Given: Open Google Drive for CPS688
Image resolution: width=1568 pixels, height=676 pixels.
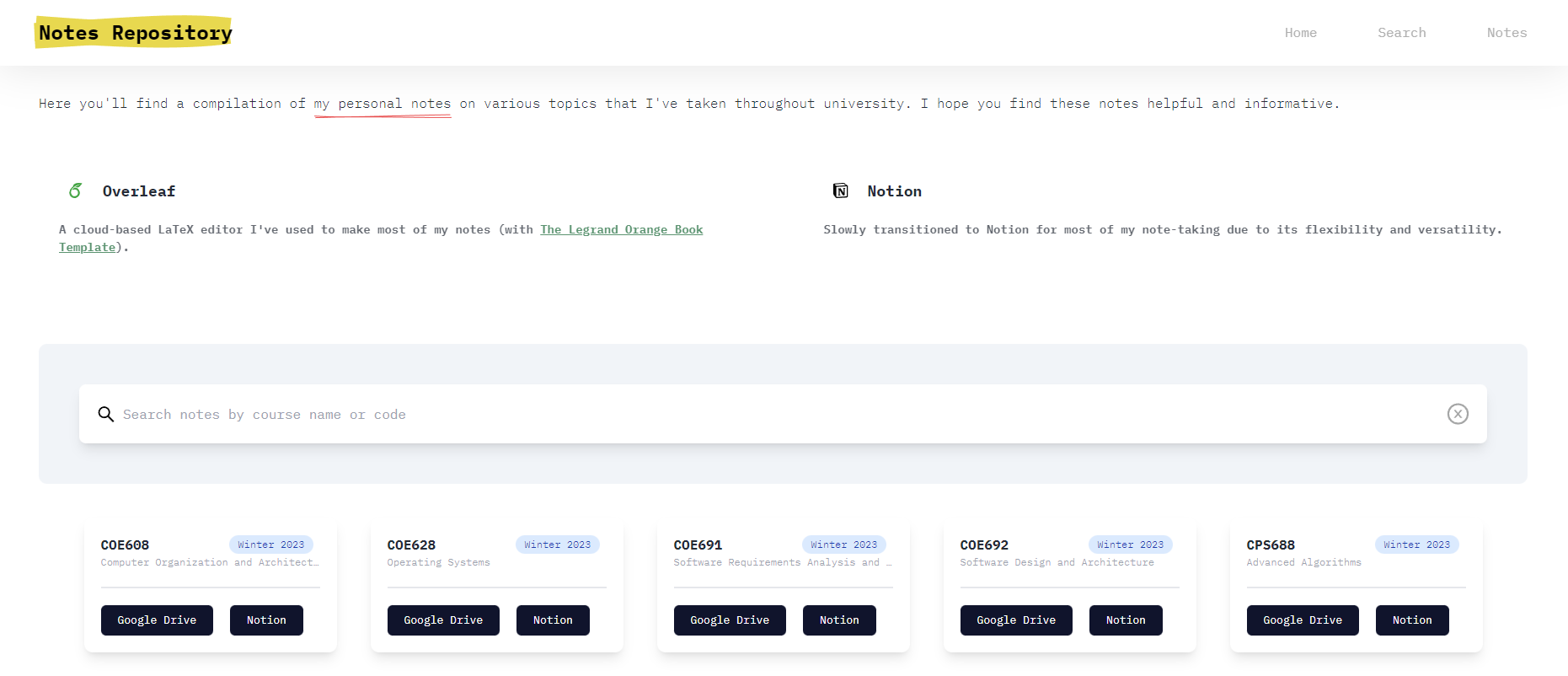Looking at the screenshot, I should [1303, 620].
